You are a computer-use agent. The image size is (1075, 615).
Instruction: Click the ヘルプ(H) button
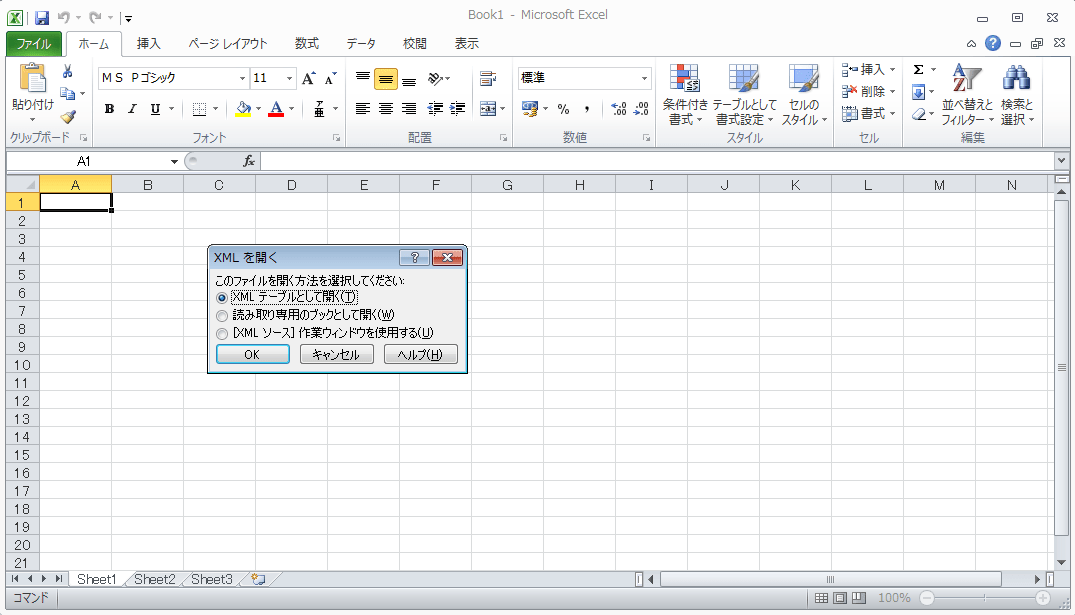pyautogui.click(x=420, y=354)
